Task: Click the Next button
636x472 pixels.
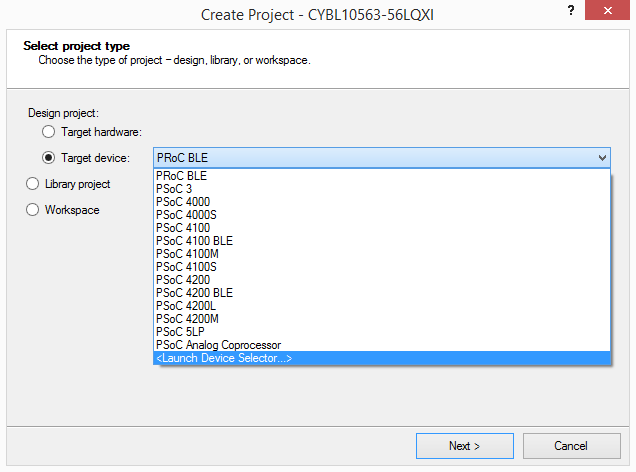Action: coord(465,446)
